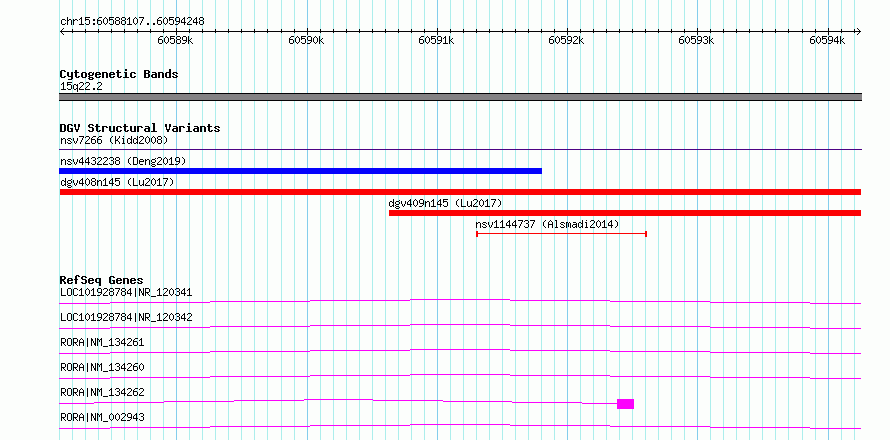This screenshot has width=890, height=440.
Task: Click the dgv408n145 red variant bar
Action: tap(460, 192)
